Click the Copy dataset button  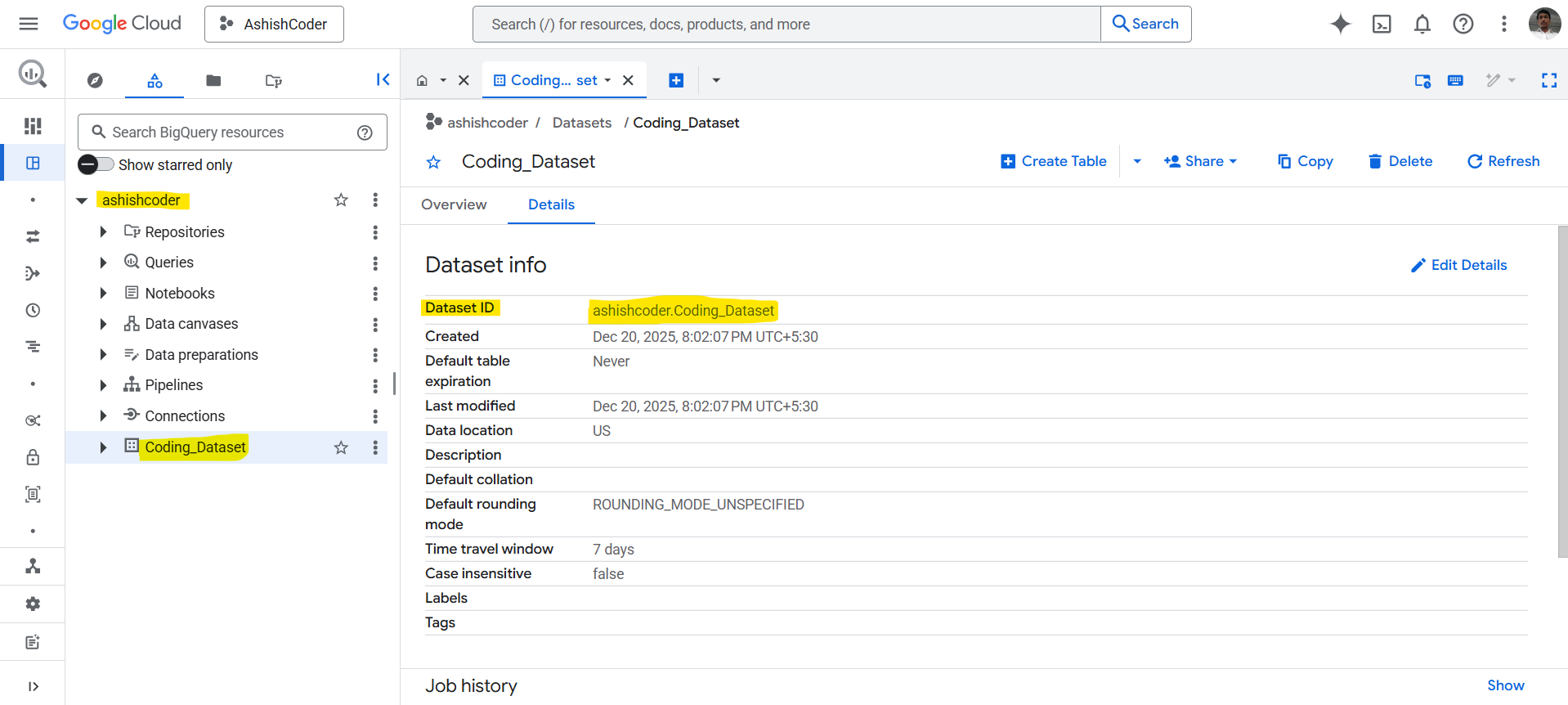1306,161
